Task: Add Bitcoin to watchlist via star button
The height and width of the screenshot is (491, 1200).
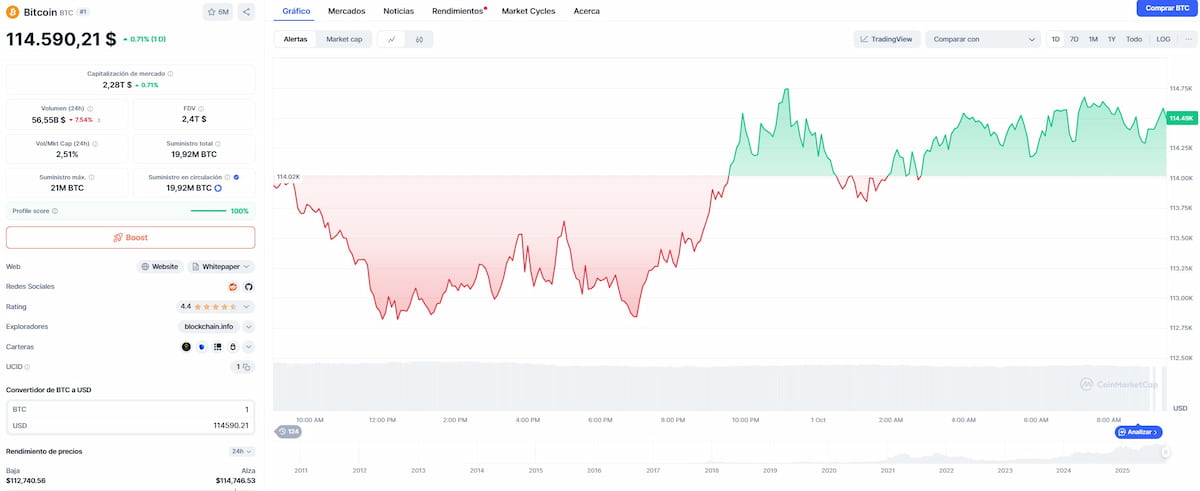Action: tap(218, 12)
